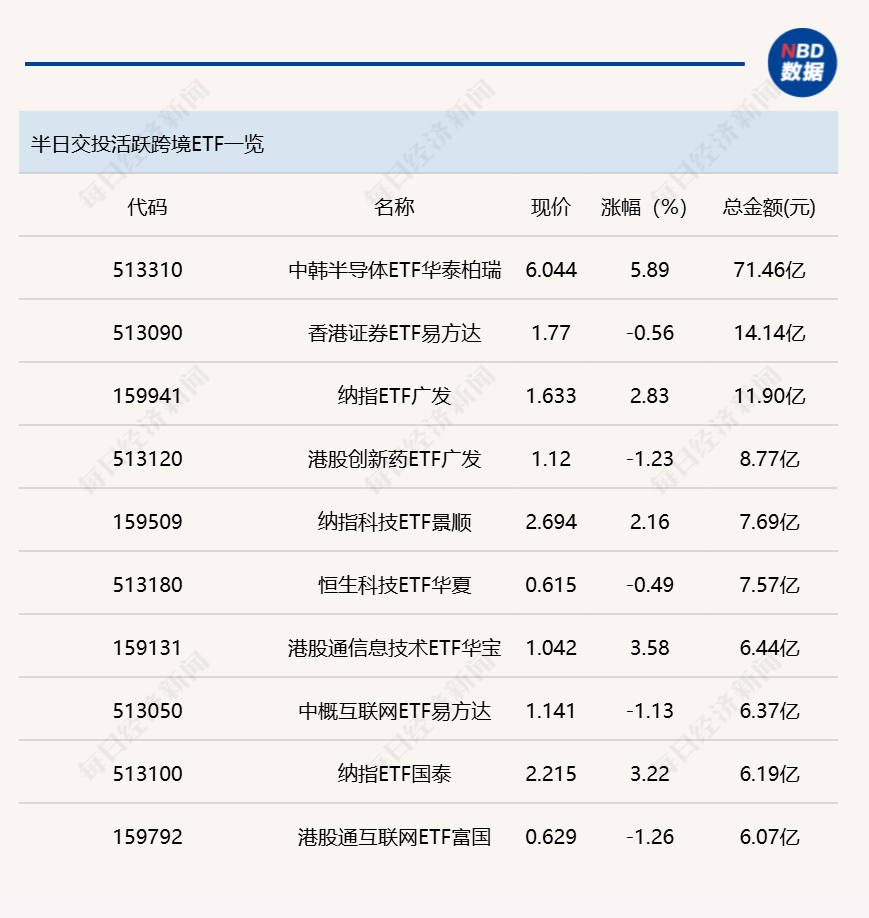Screen dimensions: 869x918
Task: Click total amount 8.77亿
Action: pos(769,459)
